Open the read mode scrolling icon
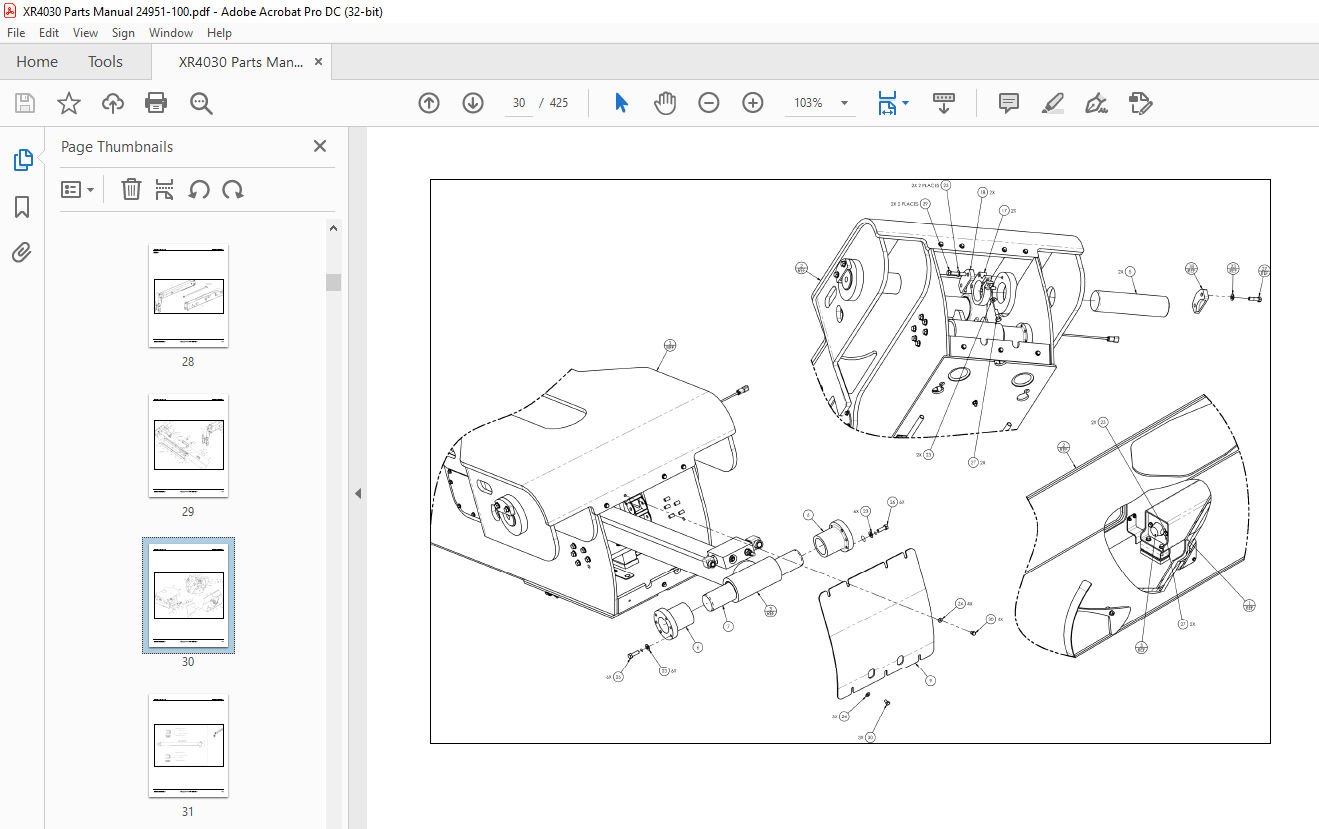The width and height of the screenshot is (1319, 829). coord(944,103)
